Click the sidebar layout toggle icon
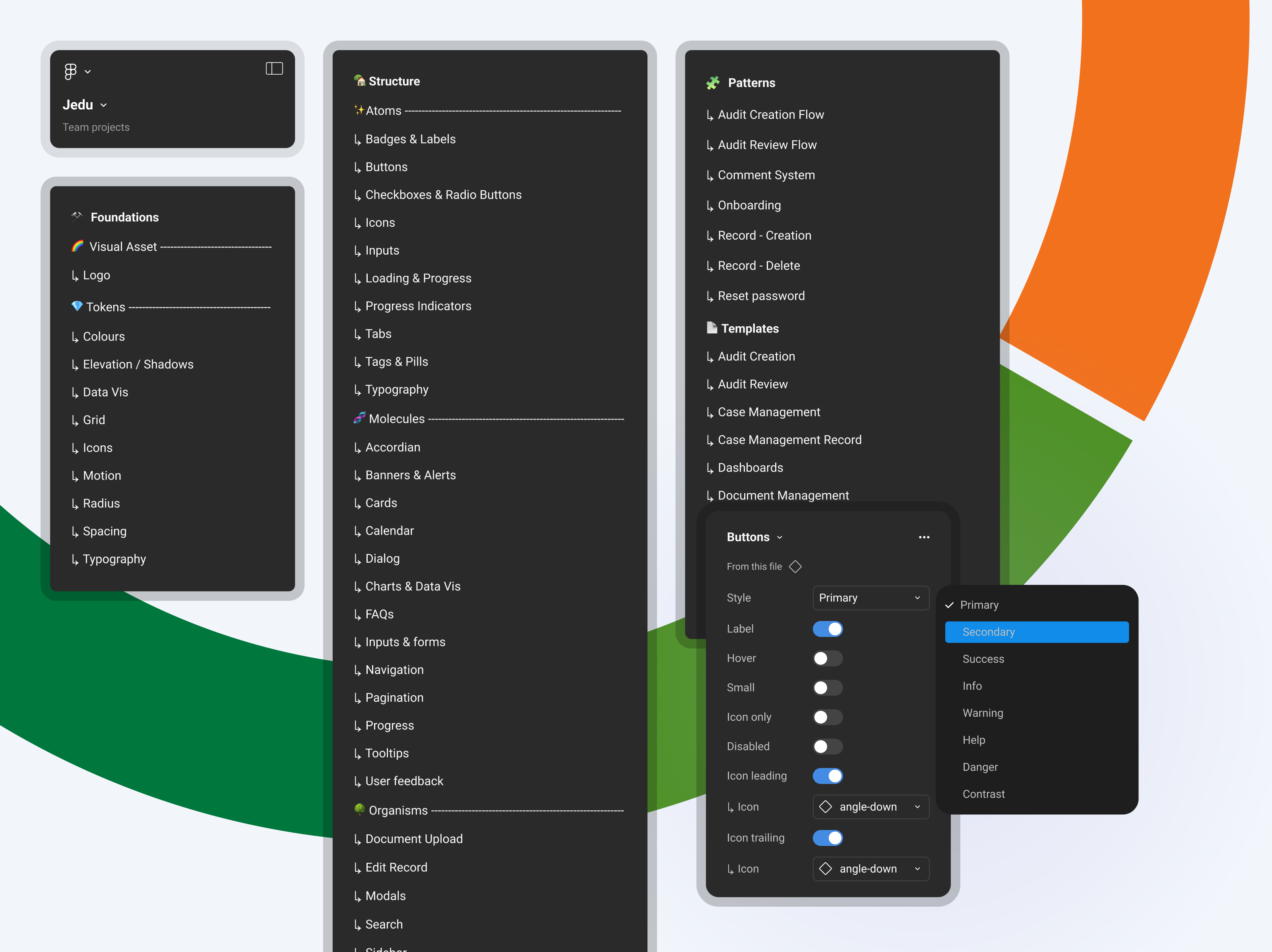This screenshot has width=1272, height=952. (x=274, y=69)
